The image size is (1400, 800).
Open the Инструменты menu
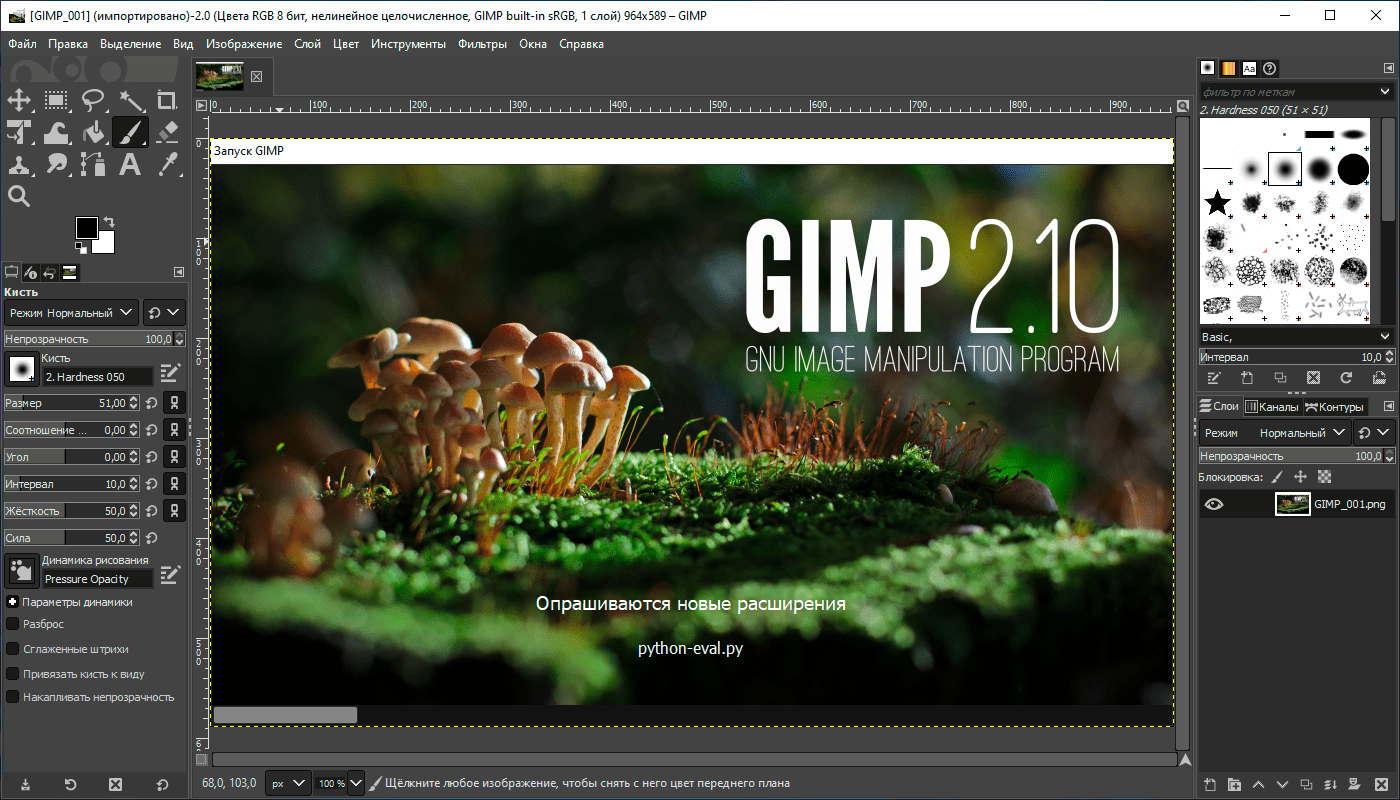tap(408, 44)
